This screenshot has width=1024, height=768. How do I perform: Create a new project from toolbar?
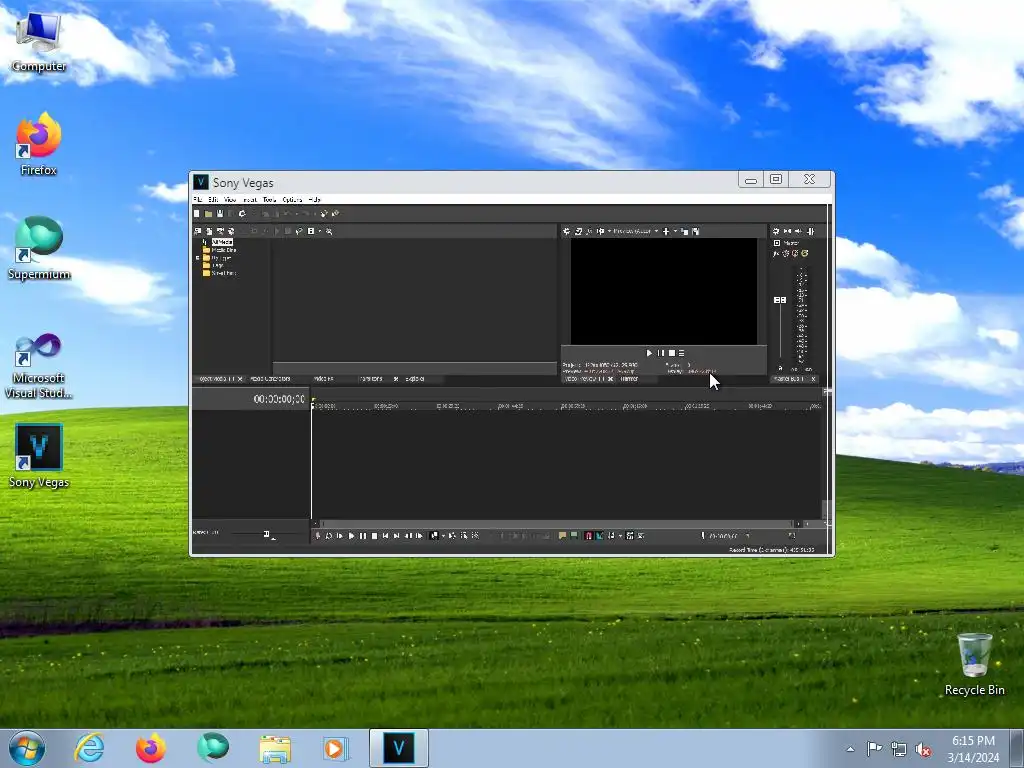click(197, 214)
